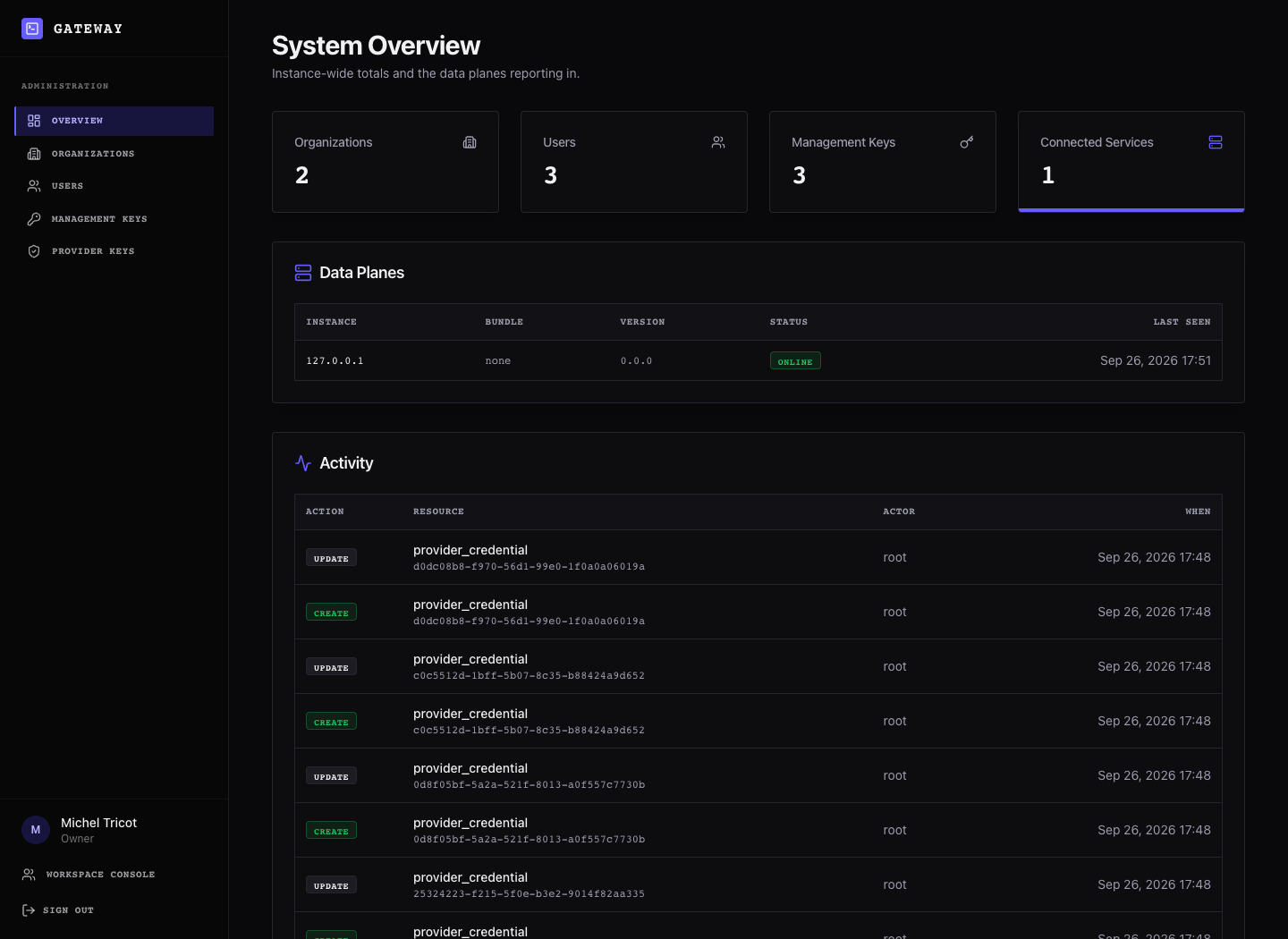Click the System Overview heading
Viewport: 1288px width, 939px height.
pos(376,46)
